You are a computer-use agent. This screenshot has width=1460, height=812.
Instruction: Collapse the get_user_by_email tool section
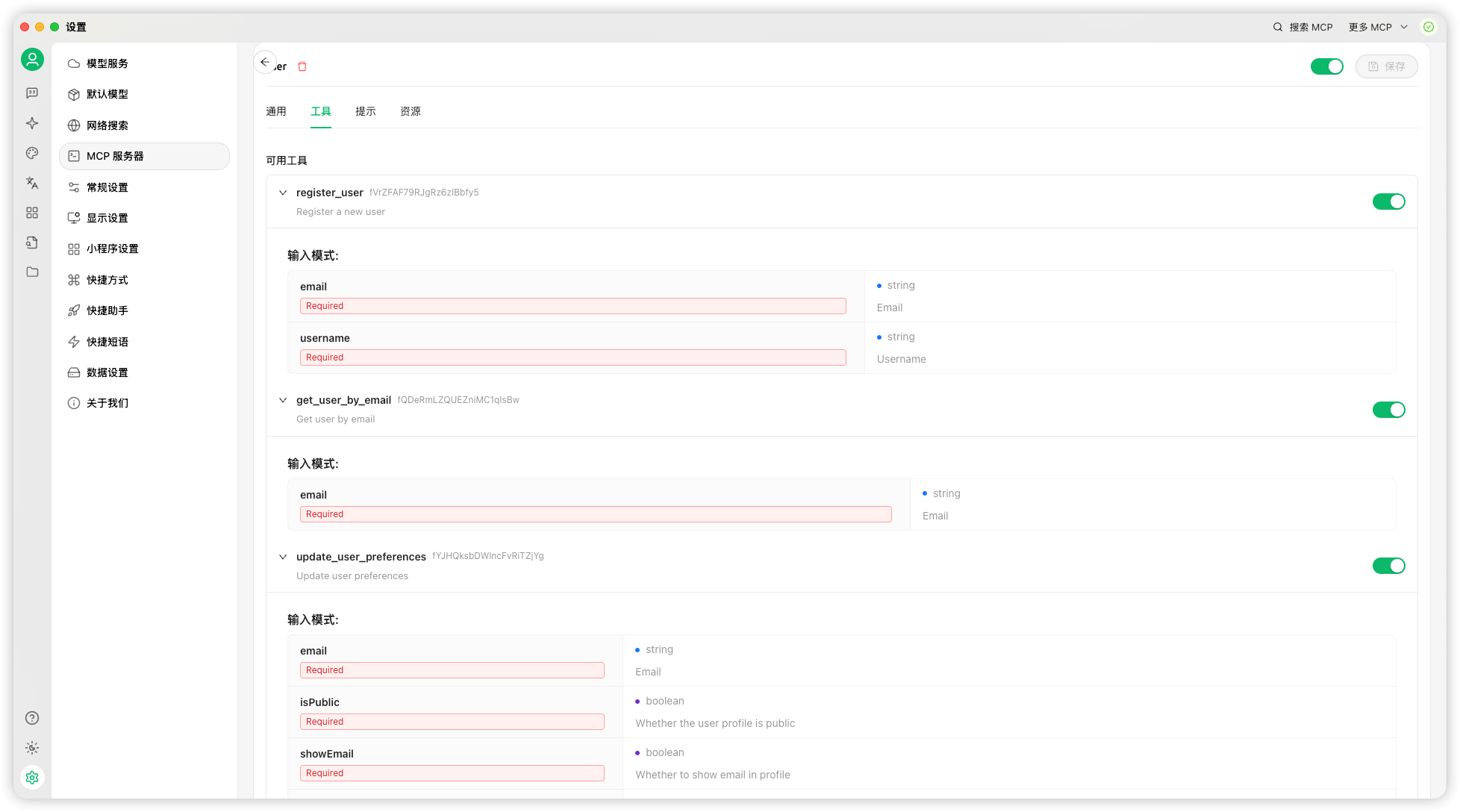point(283,400)
